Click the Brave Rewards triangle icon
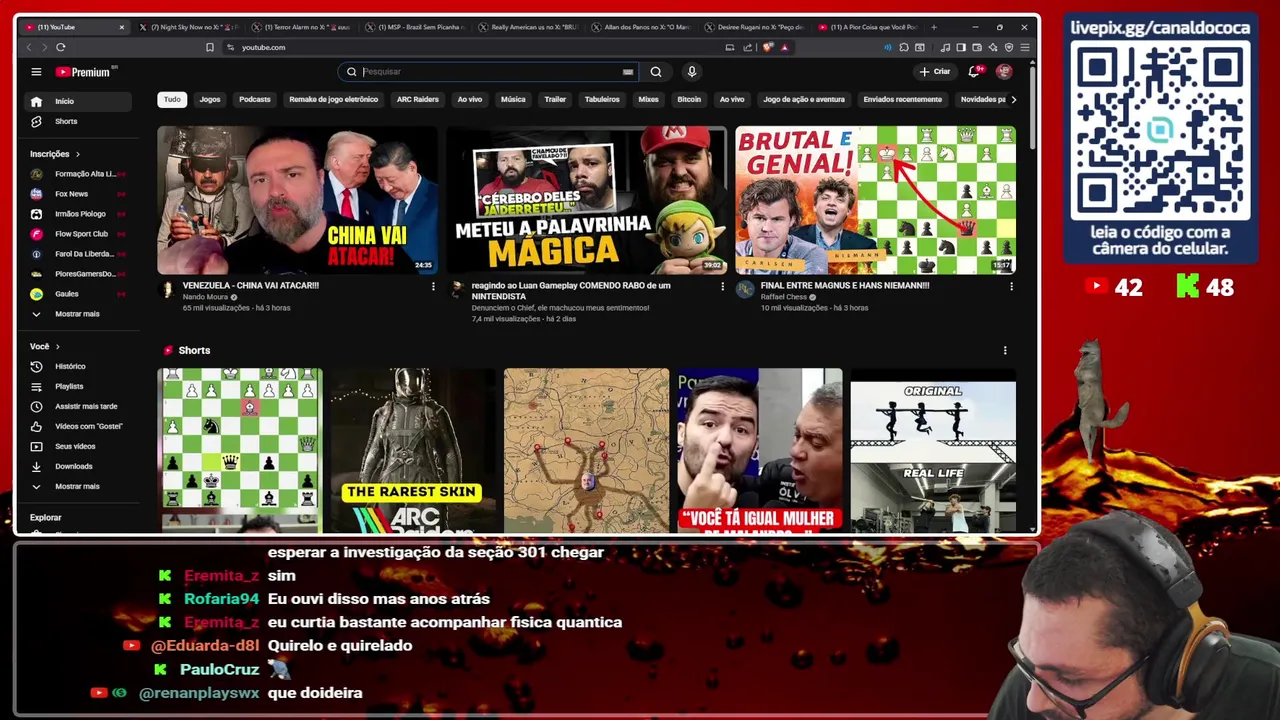Image resolution: width=1280 pixels, height=720 pixels. [784, 47]
